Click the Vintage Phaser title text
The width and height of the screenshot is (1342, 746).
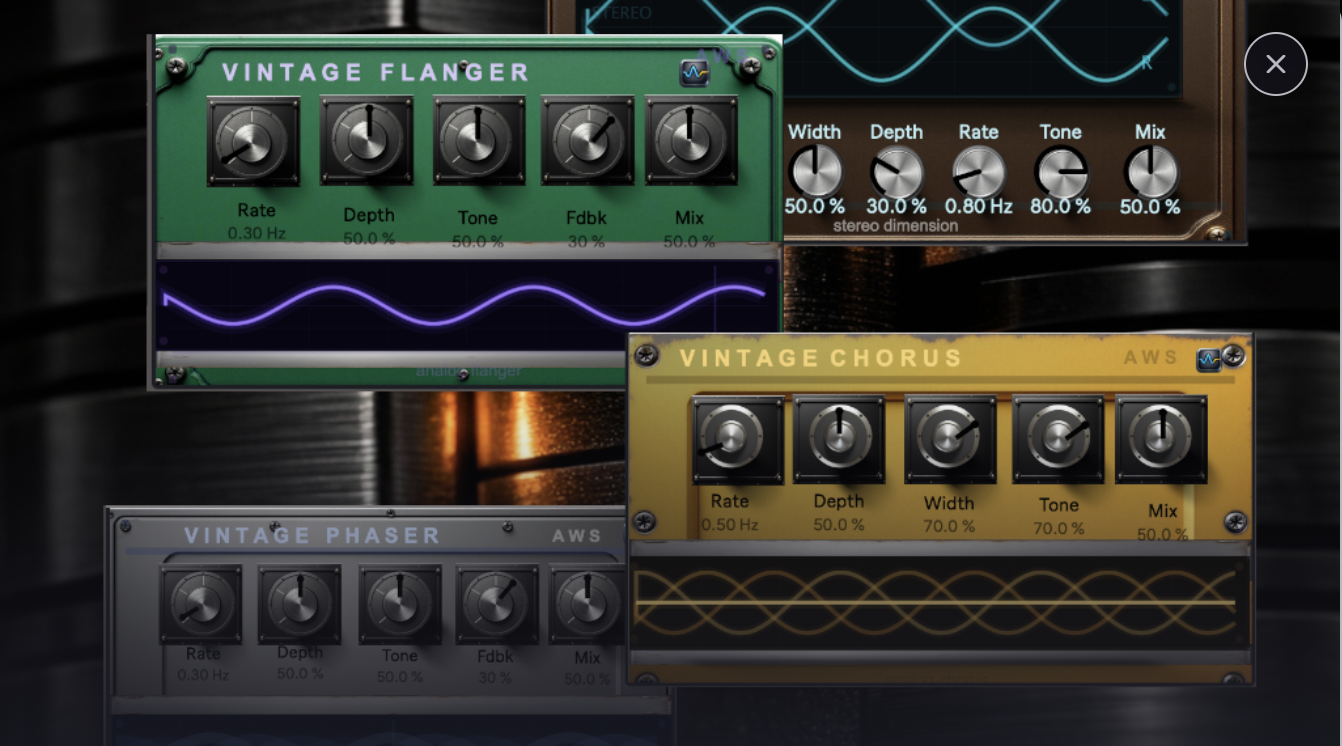tap(312, 536)
